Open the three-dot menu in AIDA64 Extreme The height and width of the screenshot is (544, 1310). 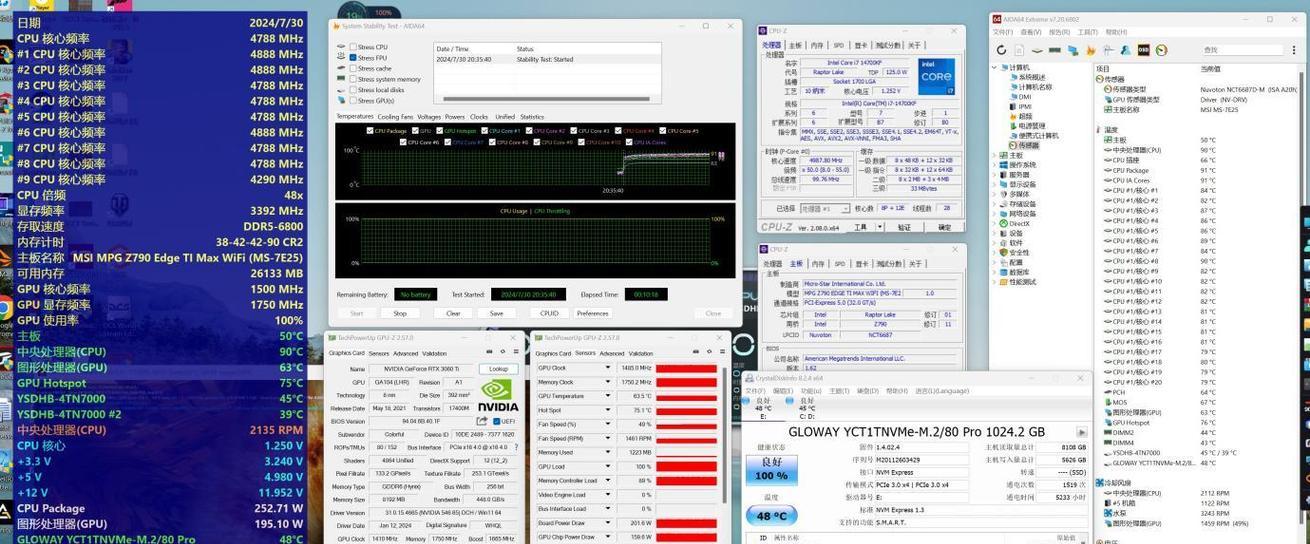pos(1294,50)
